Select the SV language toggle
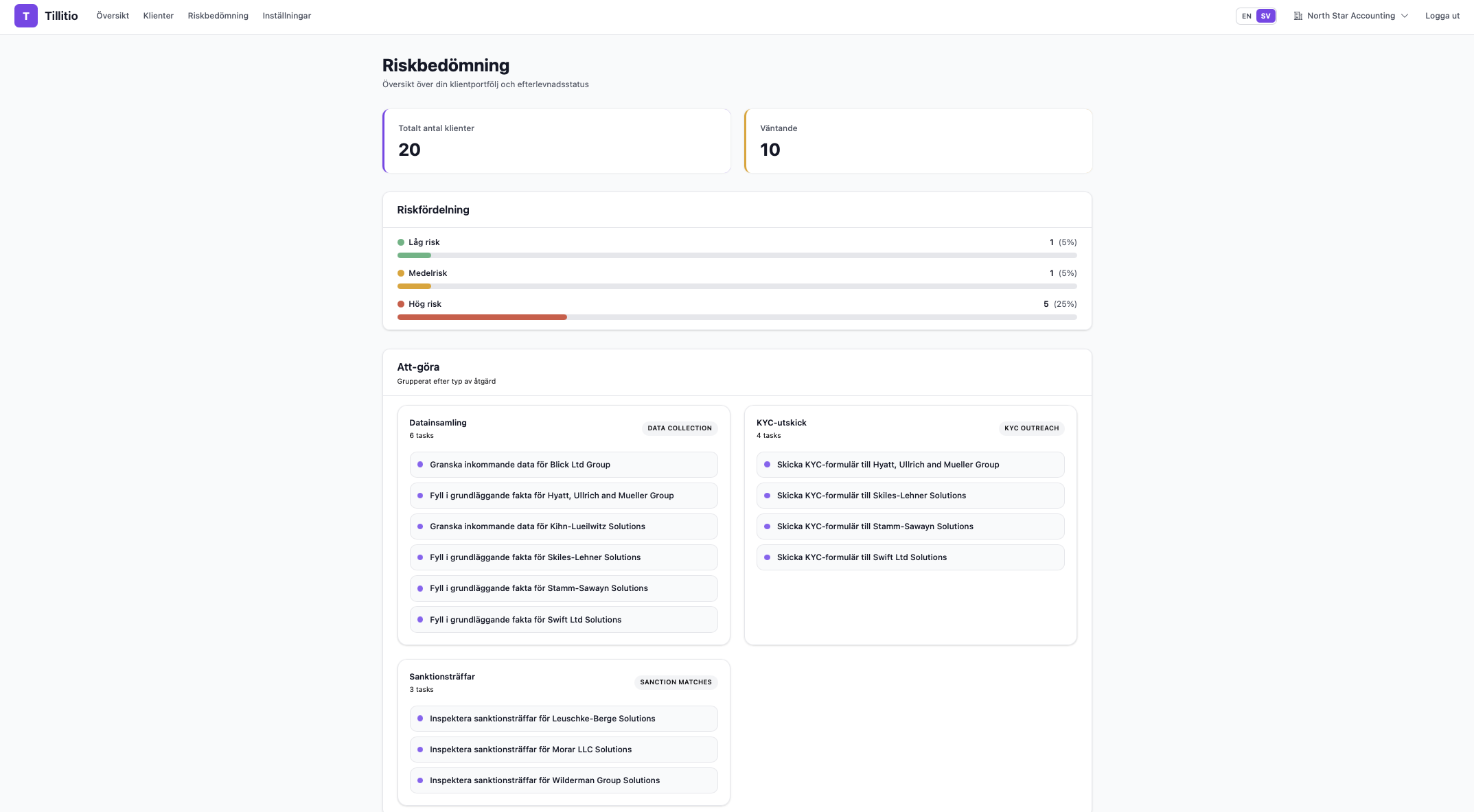1474x812 pixels. pyautogui.click(x=1265, y=16)
